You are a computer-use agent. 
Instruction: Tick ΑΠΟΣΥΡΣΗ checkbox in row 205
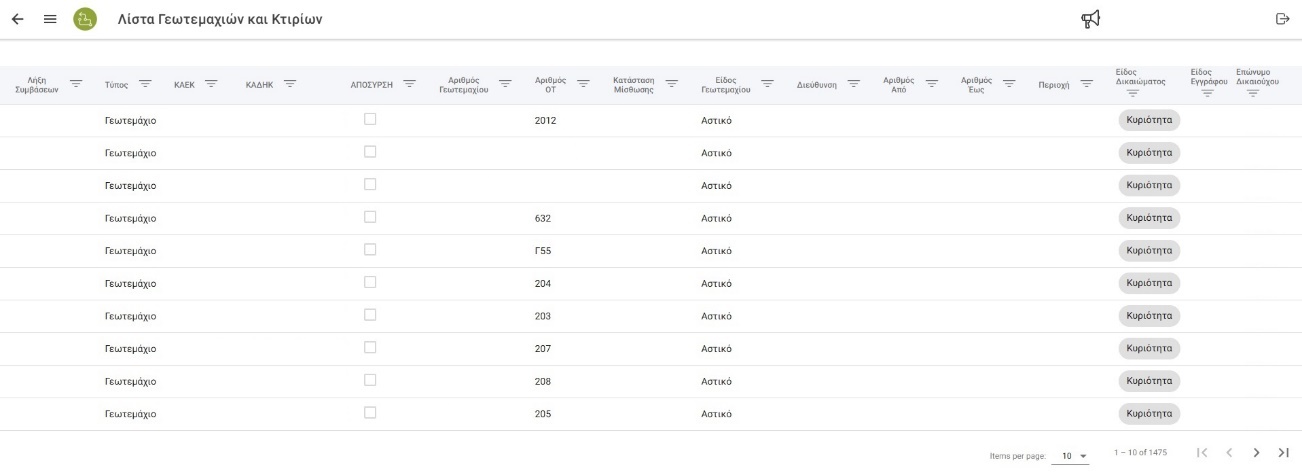(370, 412)
